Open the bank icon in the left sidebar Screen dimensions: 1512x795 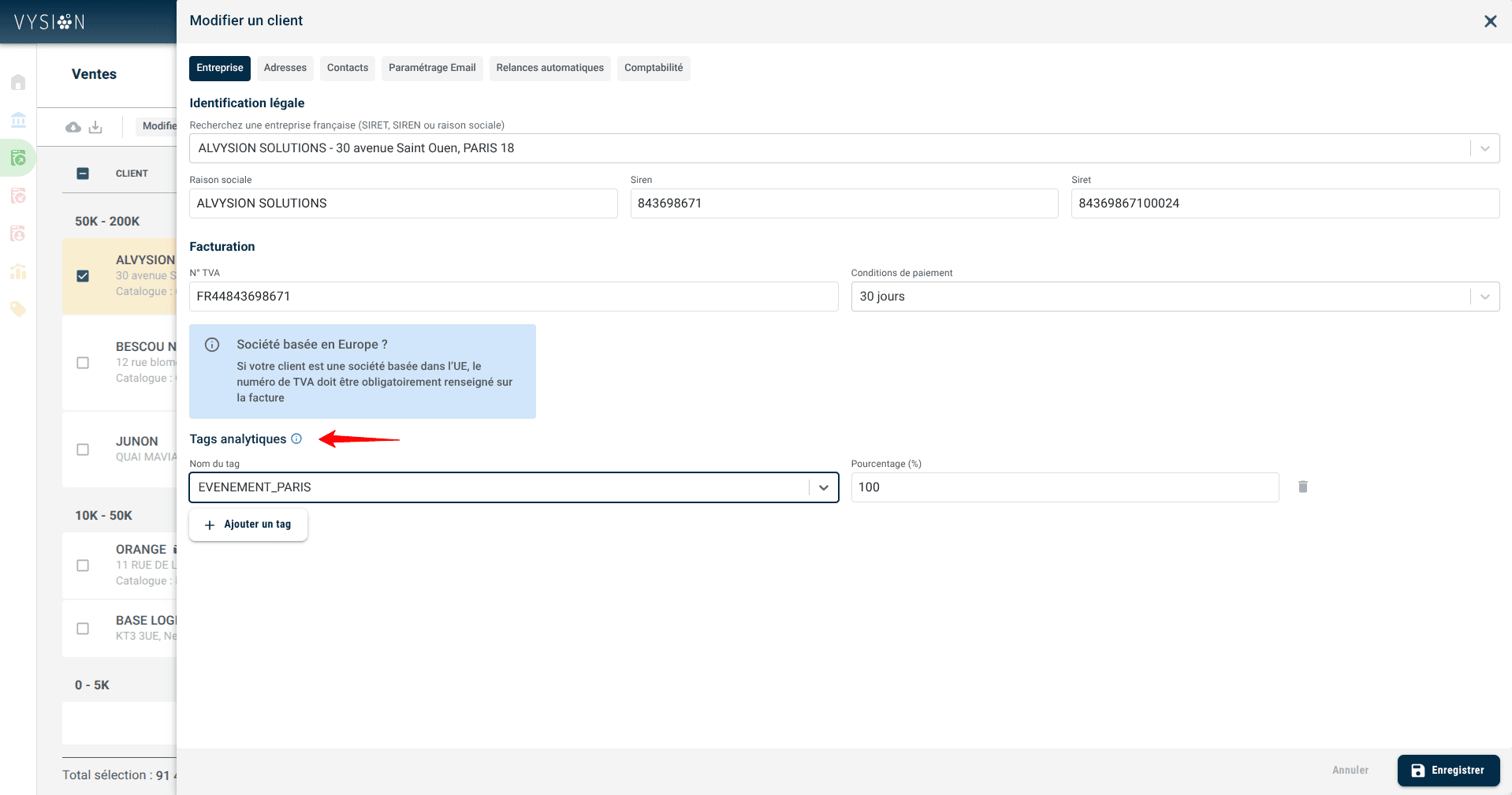18,120
